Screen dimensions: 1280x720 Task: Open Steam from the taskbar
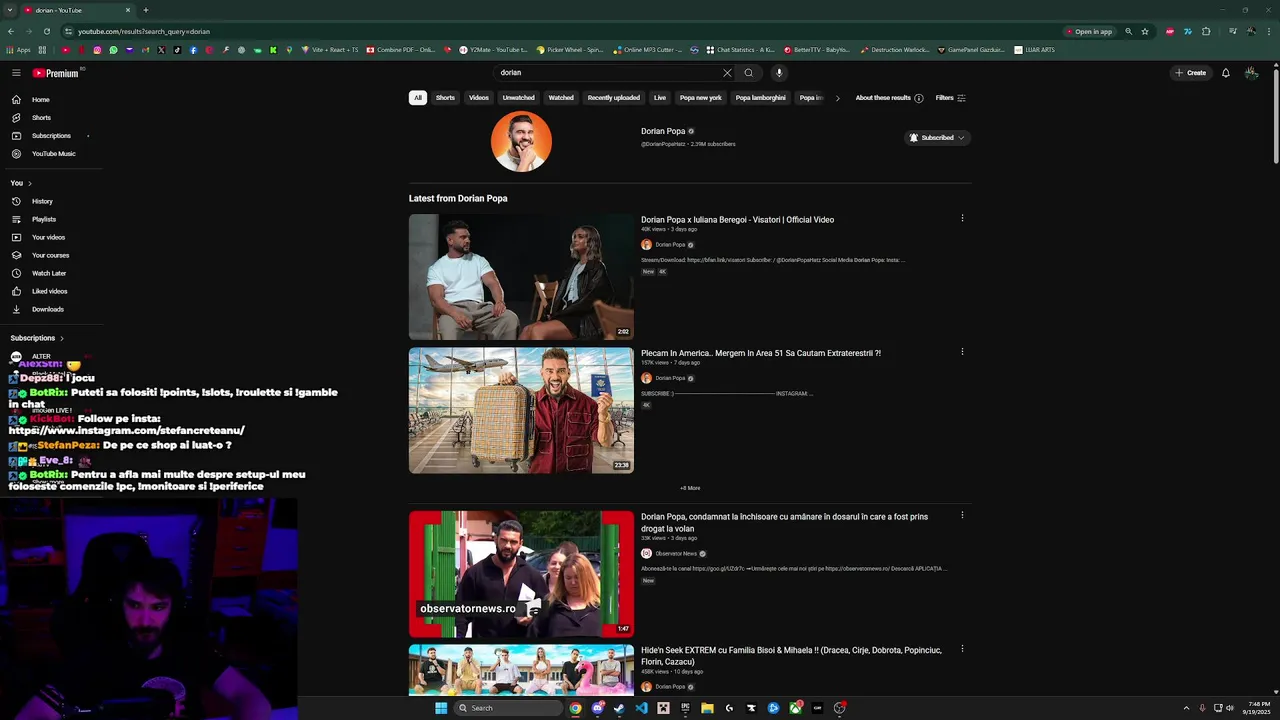(619, 708)
